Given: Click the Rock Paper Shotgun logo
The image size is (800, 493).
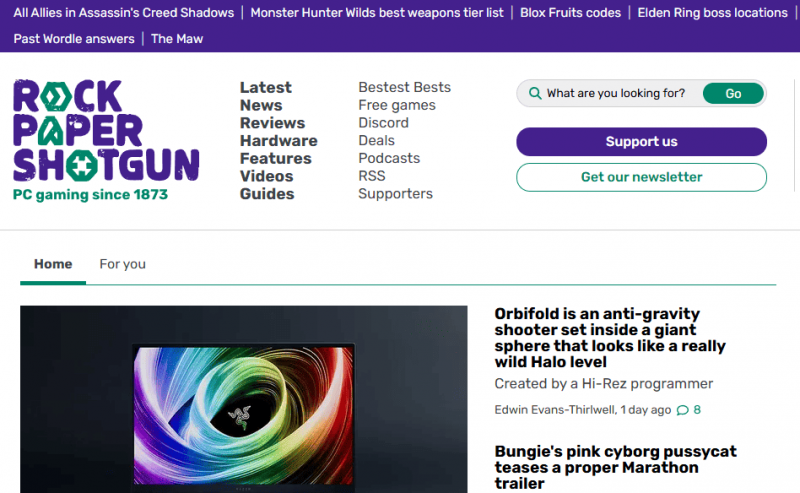Looking at the screenshot, I should click(105, 140).
